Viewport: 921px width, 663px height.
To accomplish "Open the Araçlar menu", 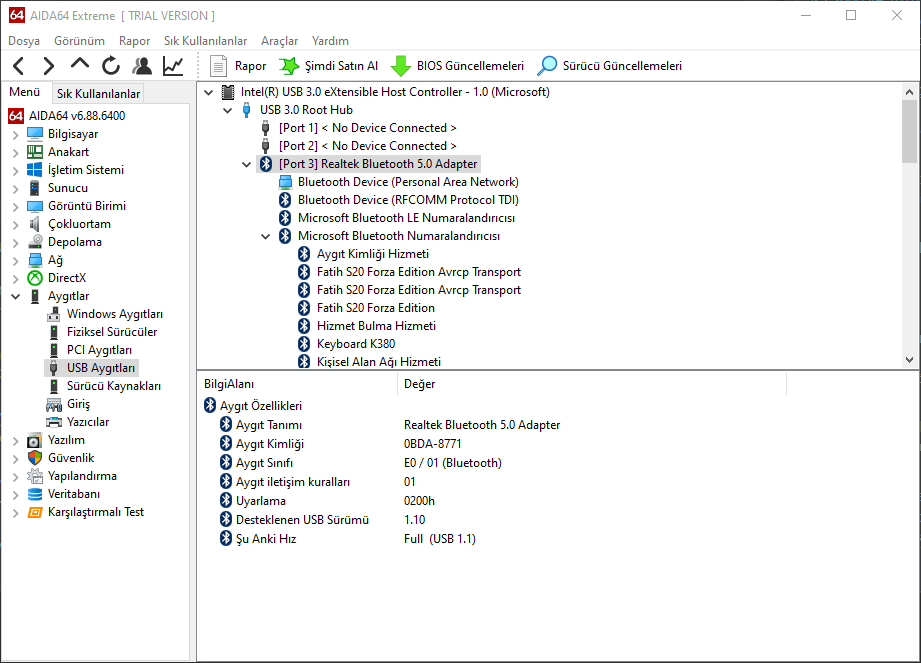I will click(x=280, y=41).
